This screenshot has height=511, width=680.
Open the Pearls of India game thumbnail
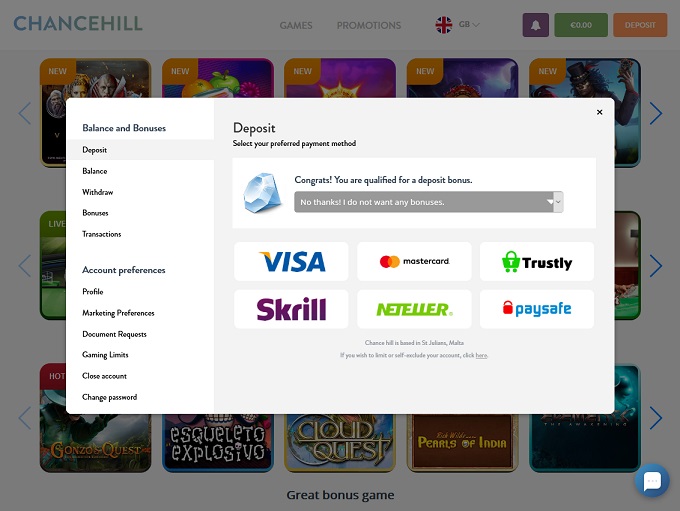click(x=462, y=442)
